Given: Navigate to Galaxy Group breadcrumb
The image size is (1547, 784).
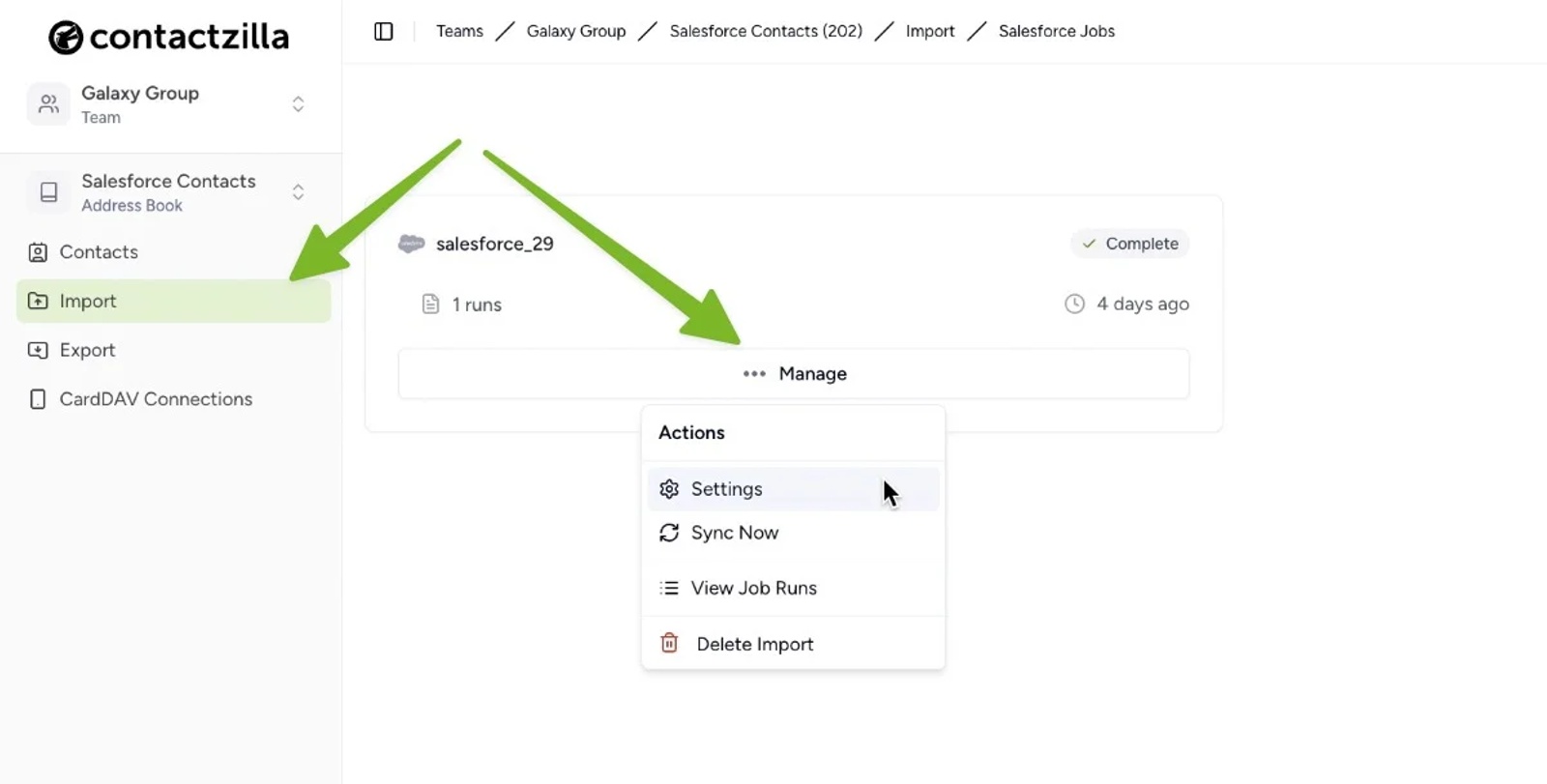Looking at the screenshot, I should pos(576,31).
